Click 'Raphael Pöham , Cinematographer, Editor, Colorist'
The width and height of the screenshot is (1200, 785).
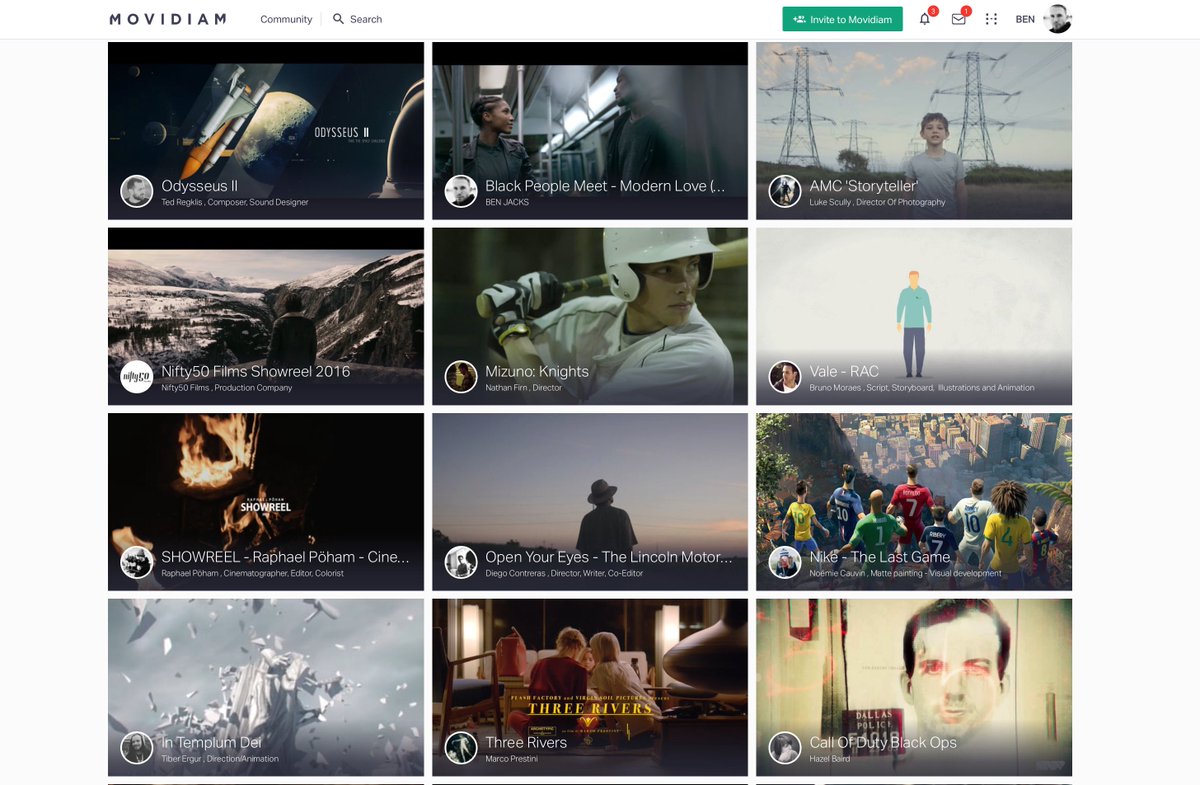pos(252,574)
